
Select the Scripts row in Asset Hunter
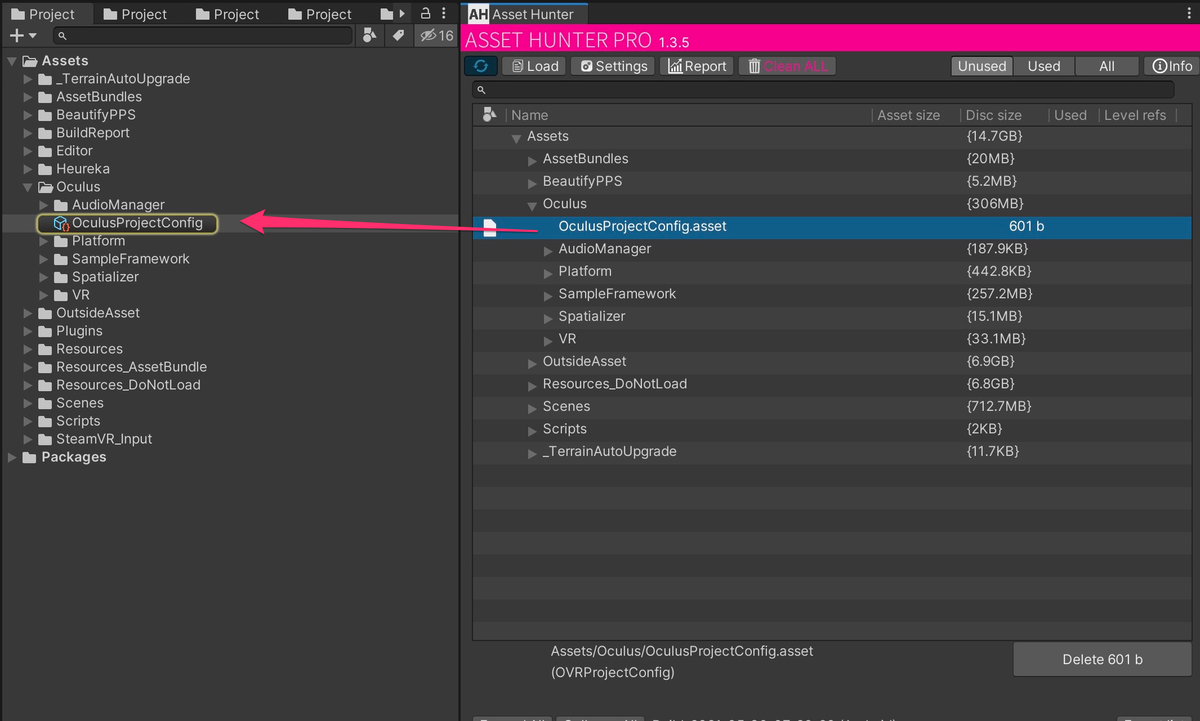833,429
